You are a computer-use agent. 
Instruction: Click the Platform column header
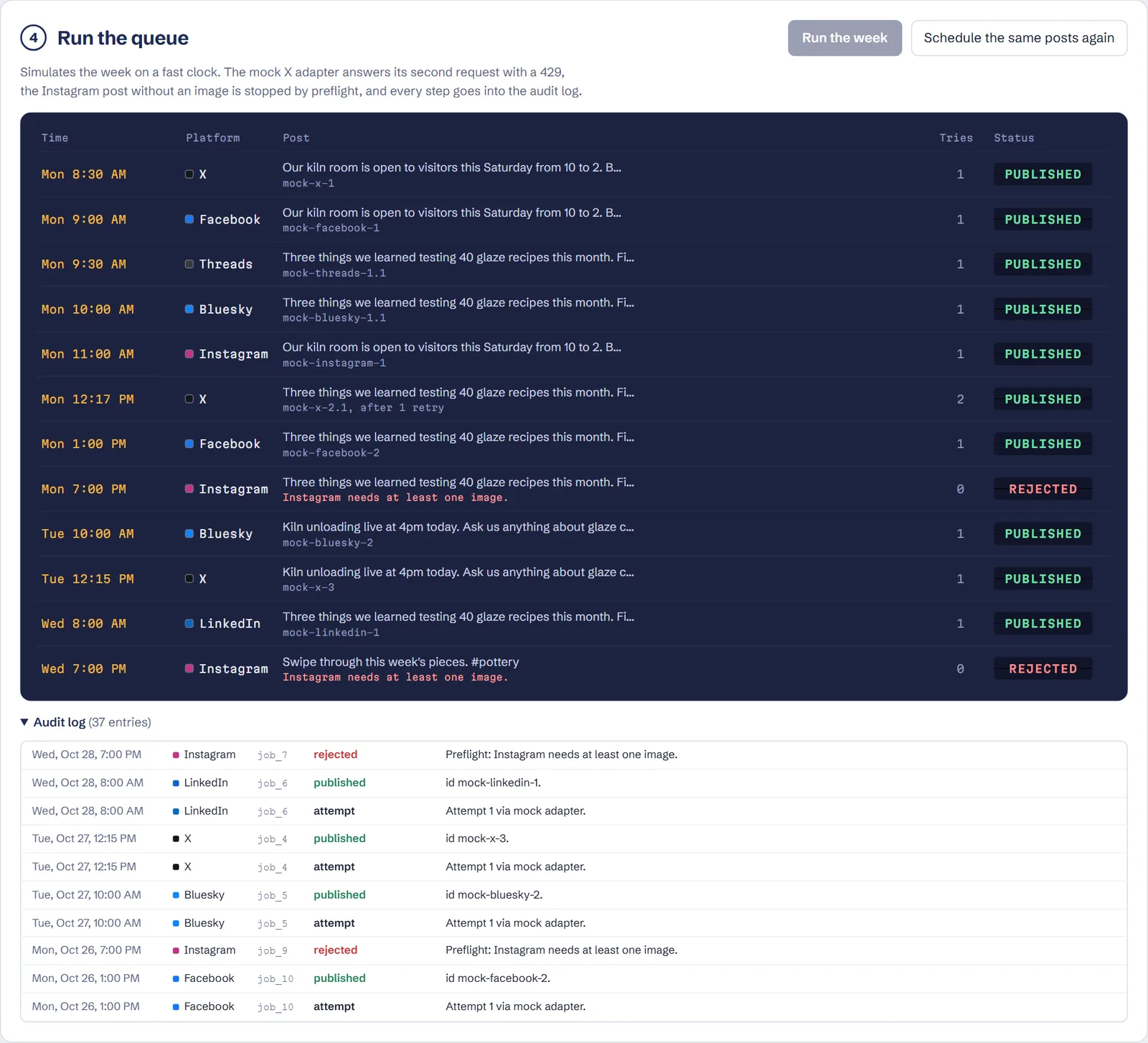tap(213, 138)
